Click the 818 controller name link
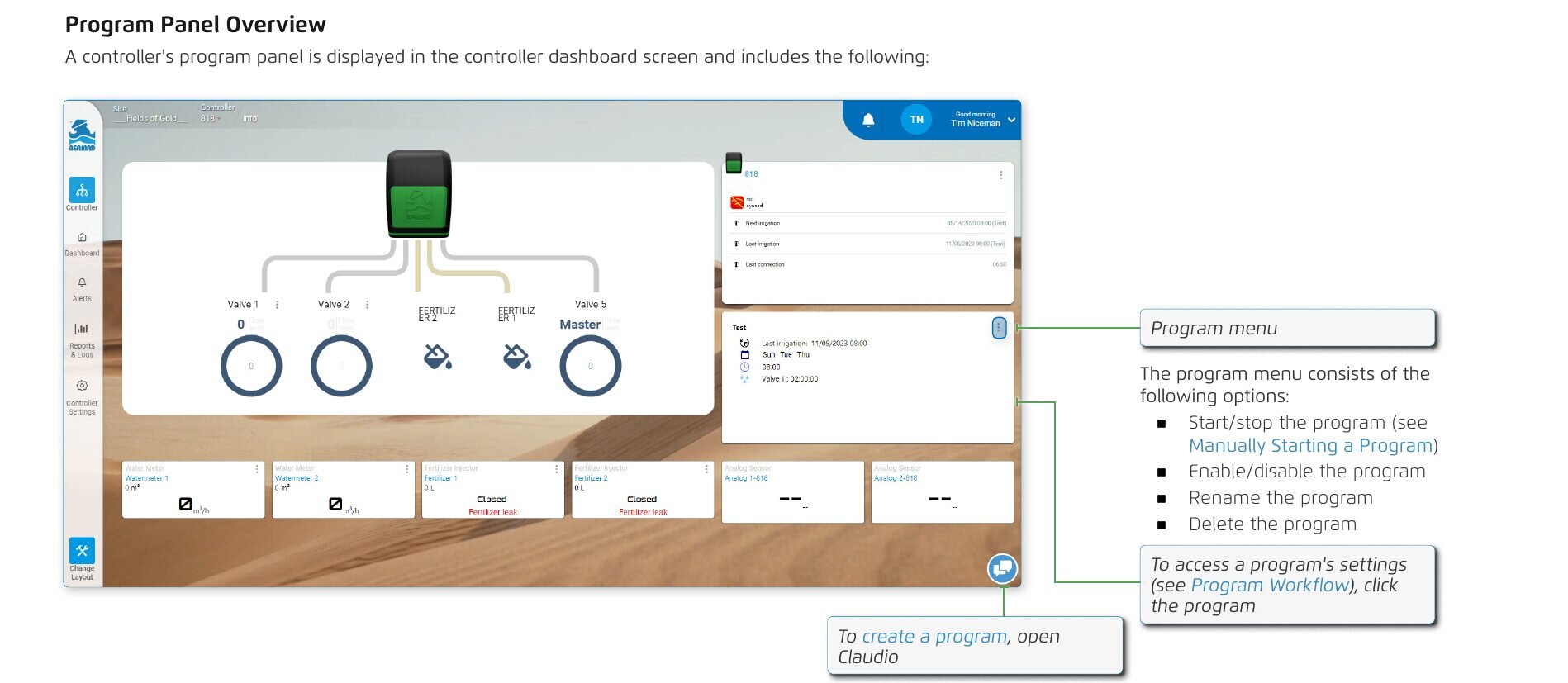1568x683 pixels. click(751, 174)
